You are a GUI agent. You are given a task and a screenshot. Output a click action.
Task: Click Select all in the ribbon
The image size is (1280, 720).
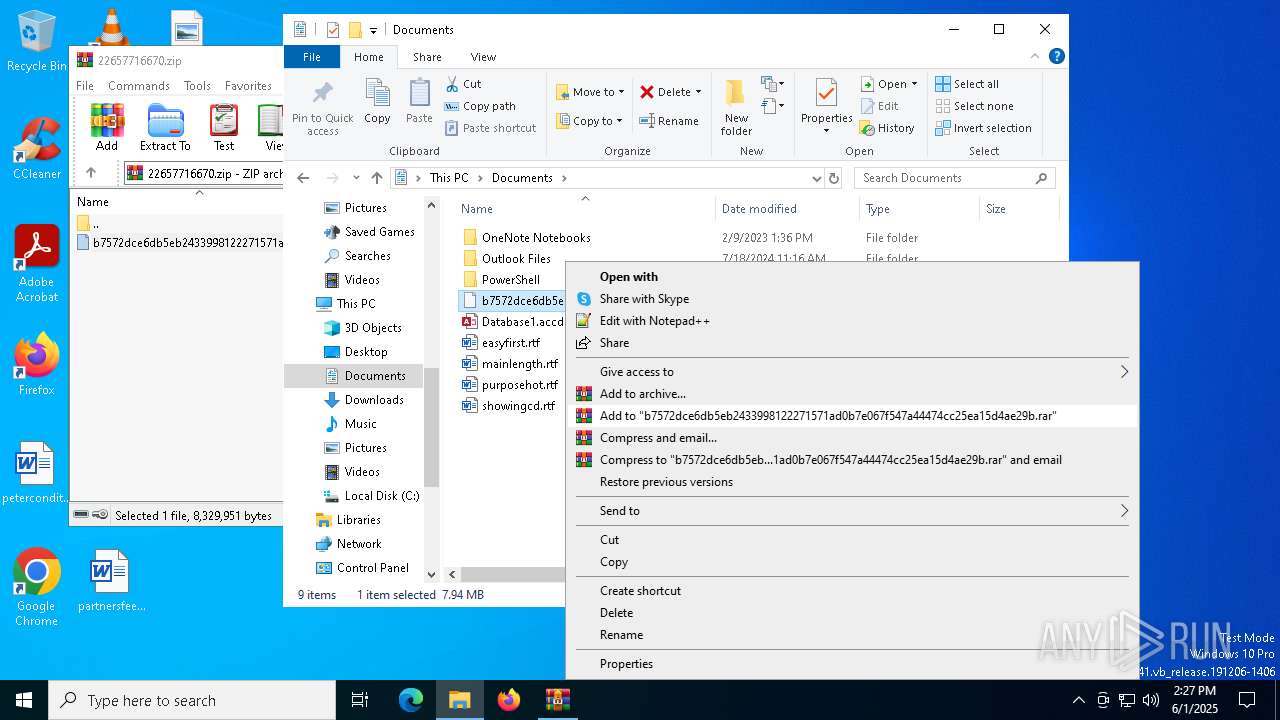(x=967, y=84)
